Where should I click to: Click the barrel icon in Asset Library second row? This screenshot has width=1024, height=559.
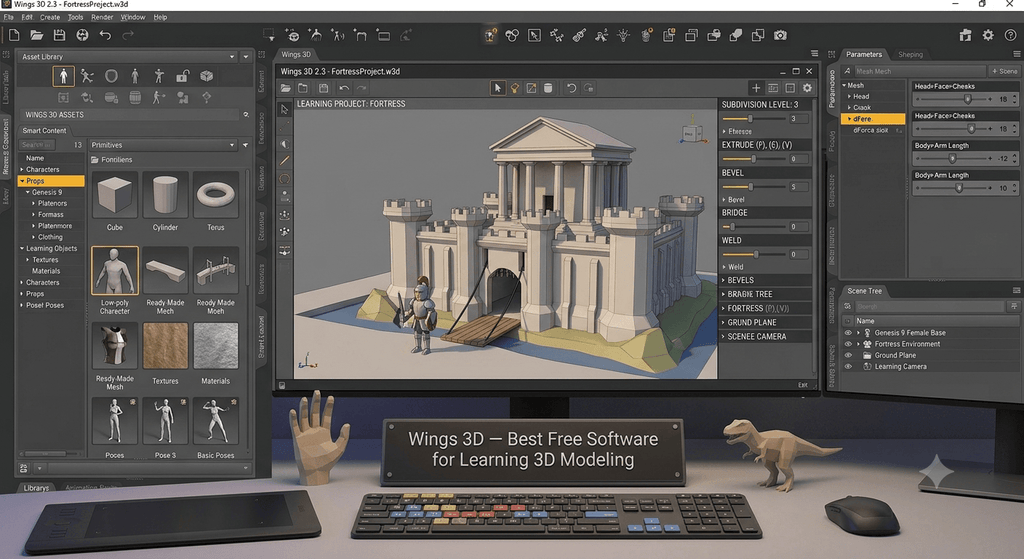point(135,98)
